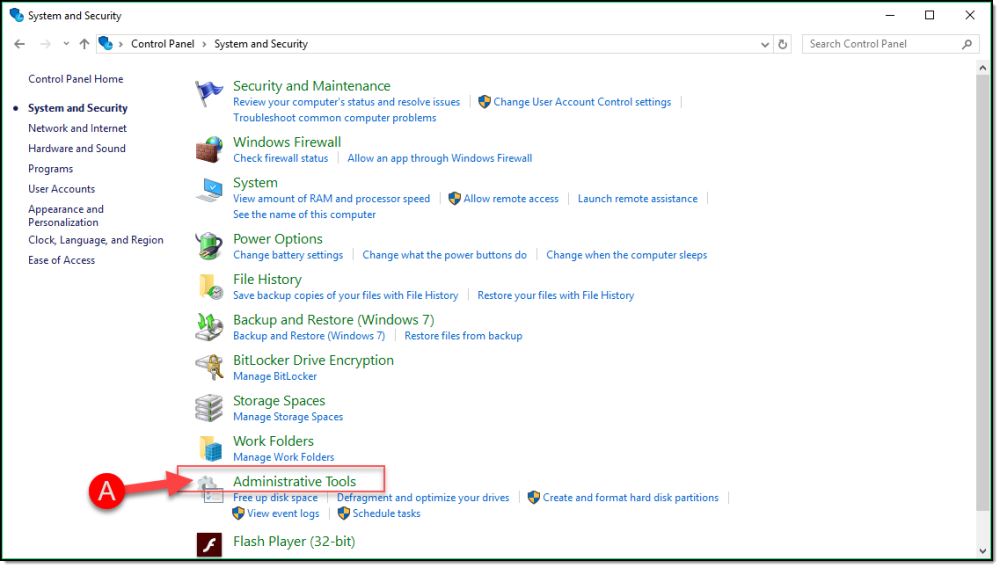Click Free up disk space
Image resolution: width=1000 pixels, height=568 pixels.
[x=275, y=498]
